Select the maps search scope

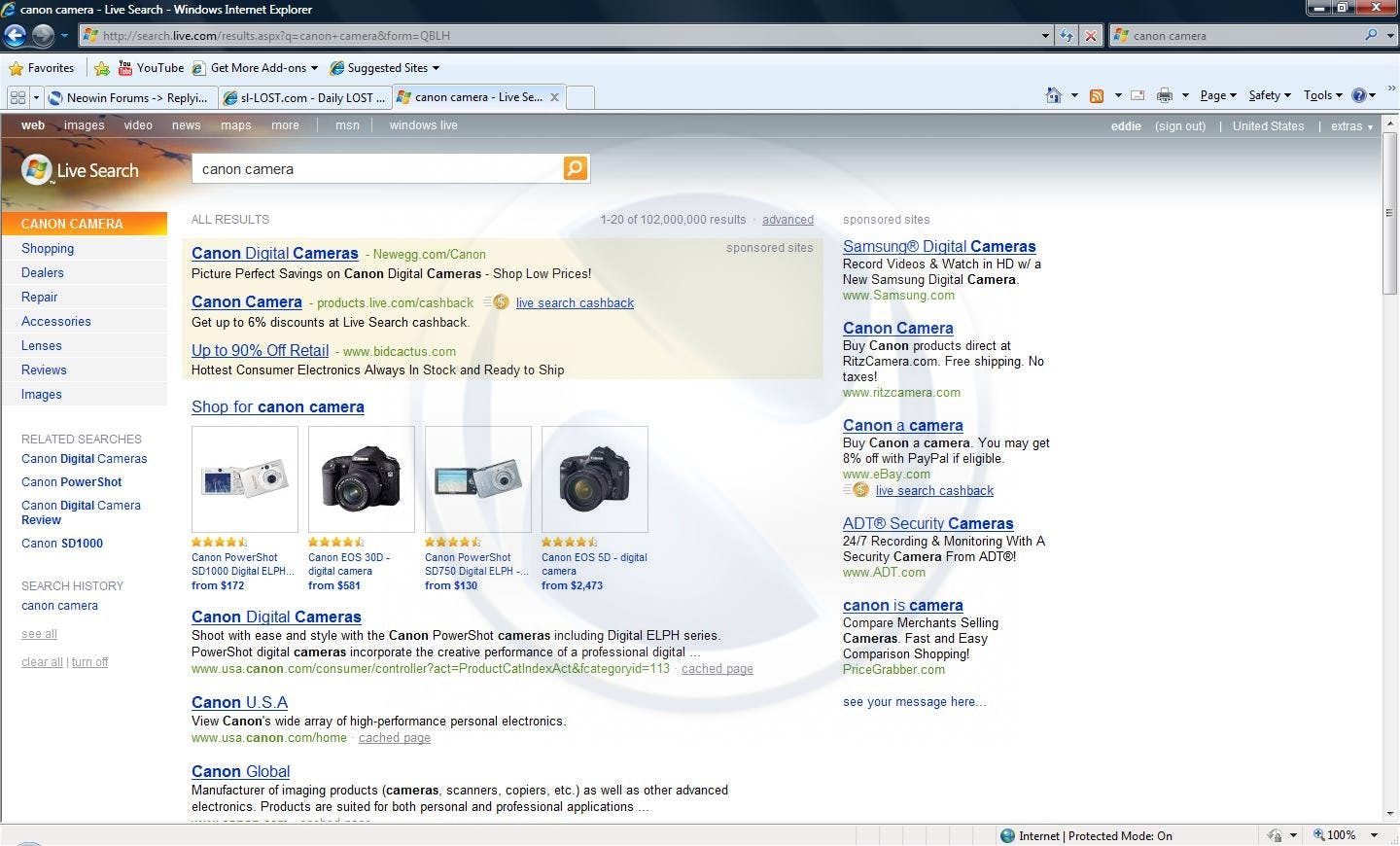pos(235,125)
